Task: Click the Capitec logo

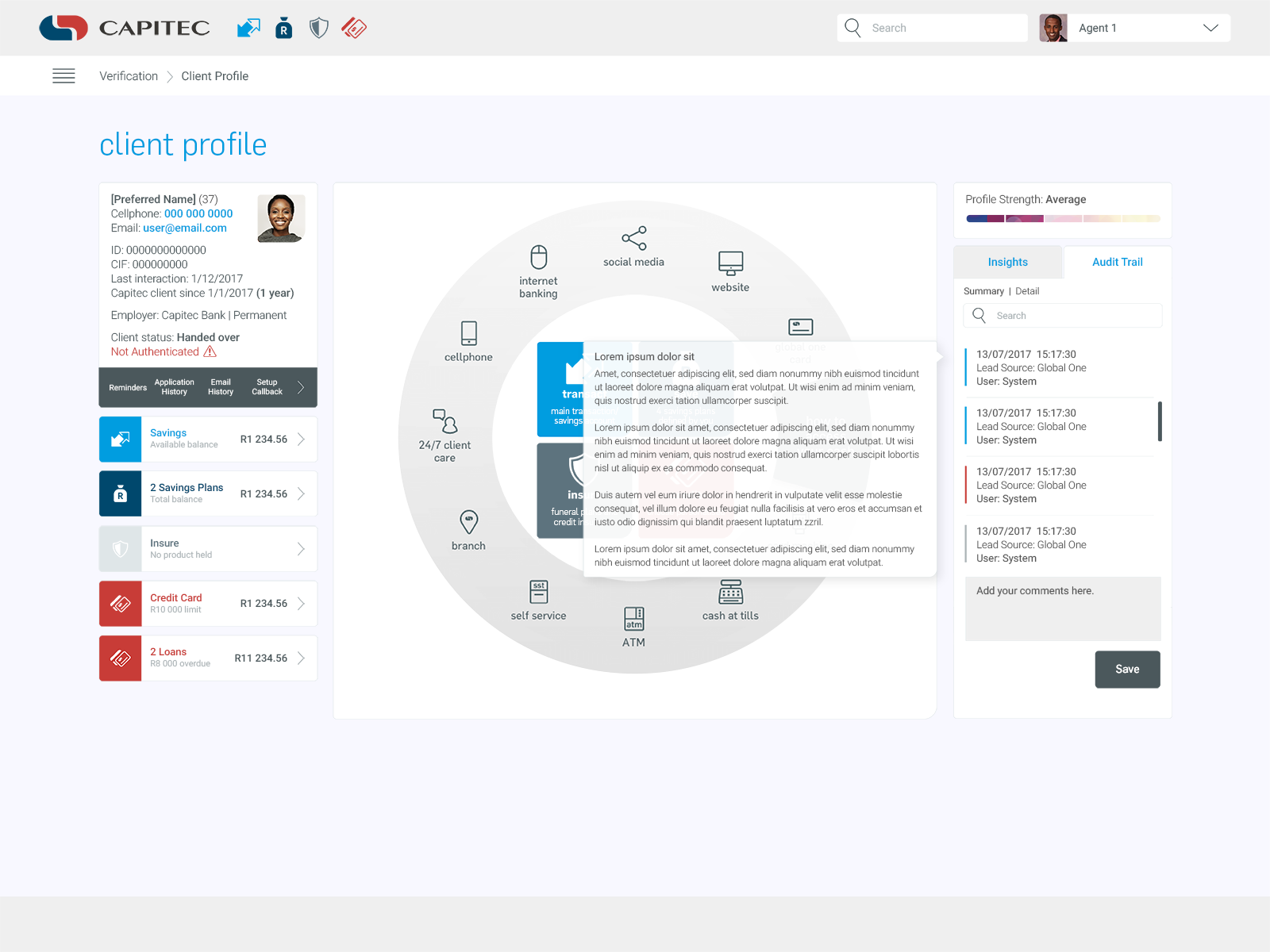Action: [125, 28]
